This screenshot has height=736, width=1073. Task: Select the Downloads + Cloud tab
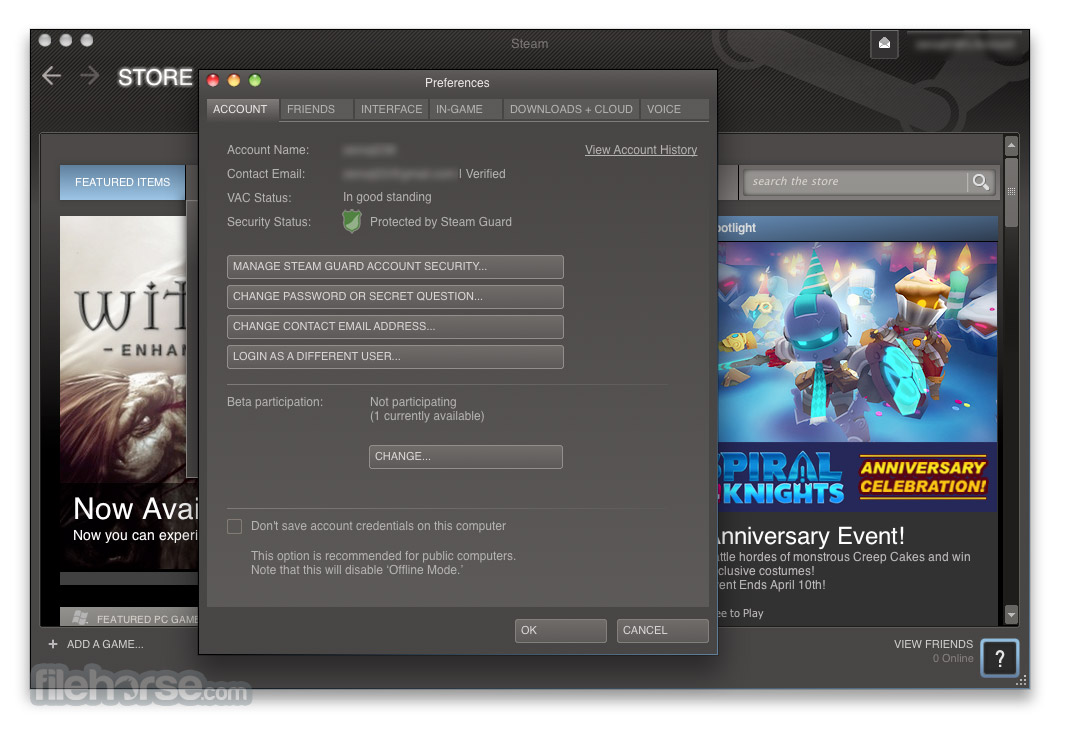(571, 109)
